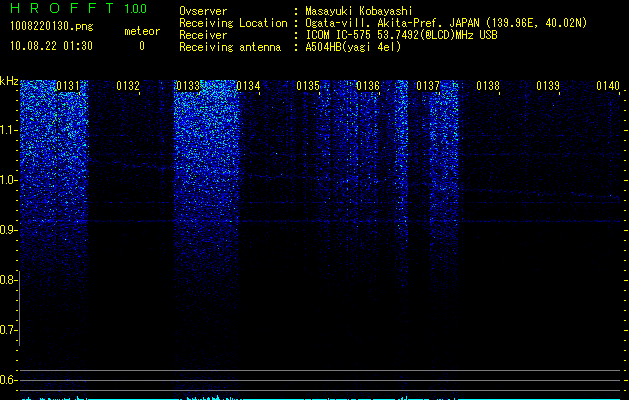Click the 0.8 kHz axis label

(x=9, y=280)
